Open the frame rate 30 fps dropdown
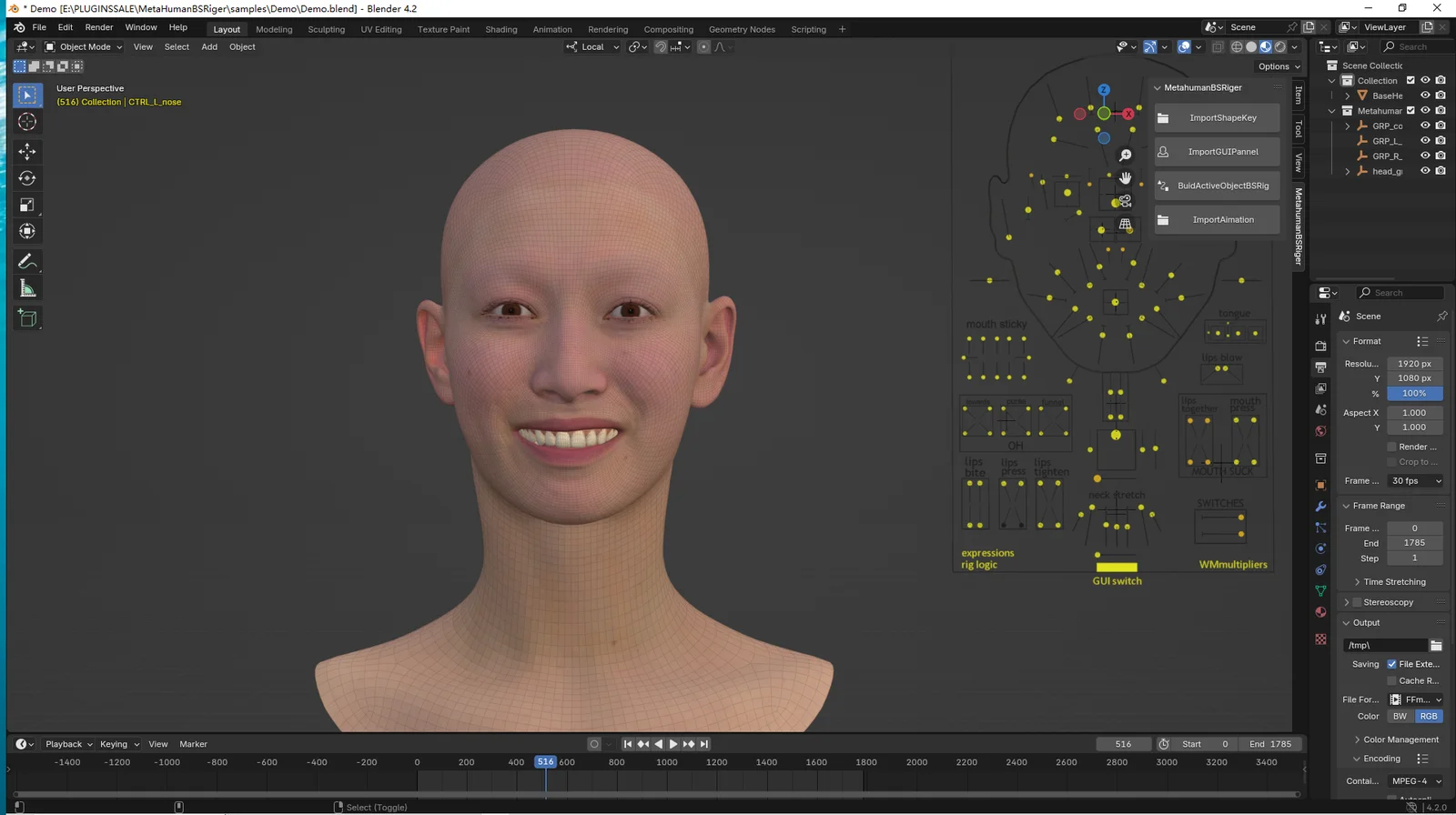 click(x=1415, y=481)
